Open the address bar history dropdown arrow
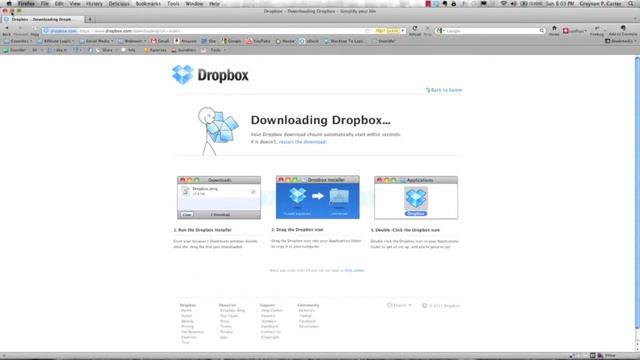The height and width of the screenshot is (360, 640). tap(403, 31)
